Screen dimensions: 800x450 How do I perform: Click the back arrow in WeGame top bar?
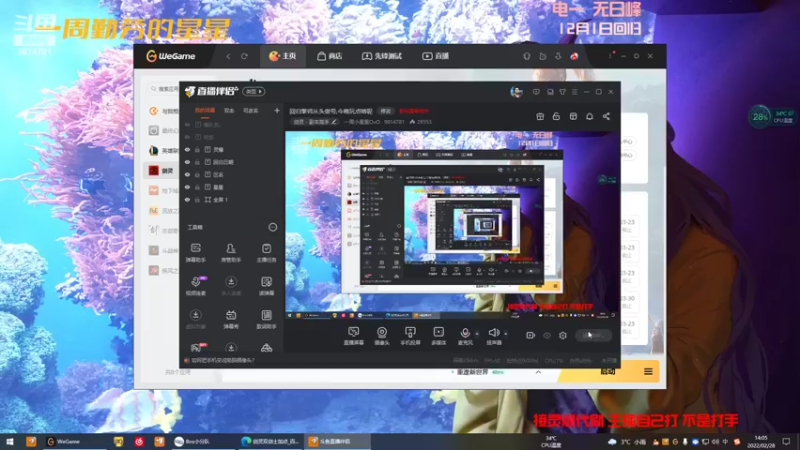tap(228, 56)
